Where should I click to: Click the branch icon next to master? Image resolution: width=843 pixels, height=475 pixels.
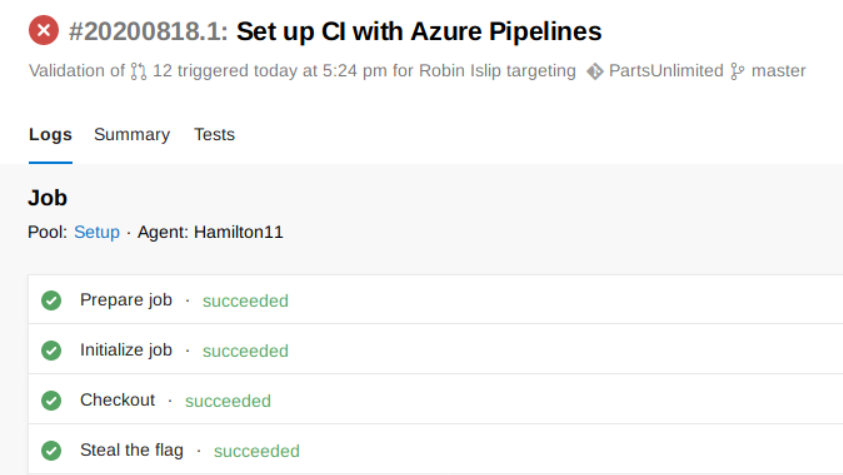click(x=738, y=71)
